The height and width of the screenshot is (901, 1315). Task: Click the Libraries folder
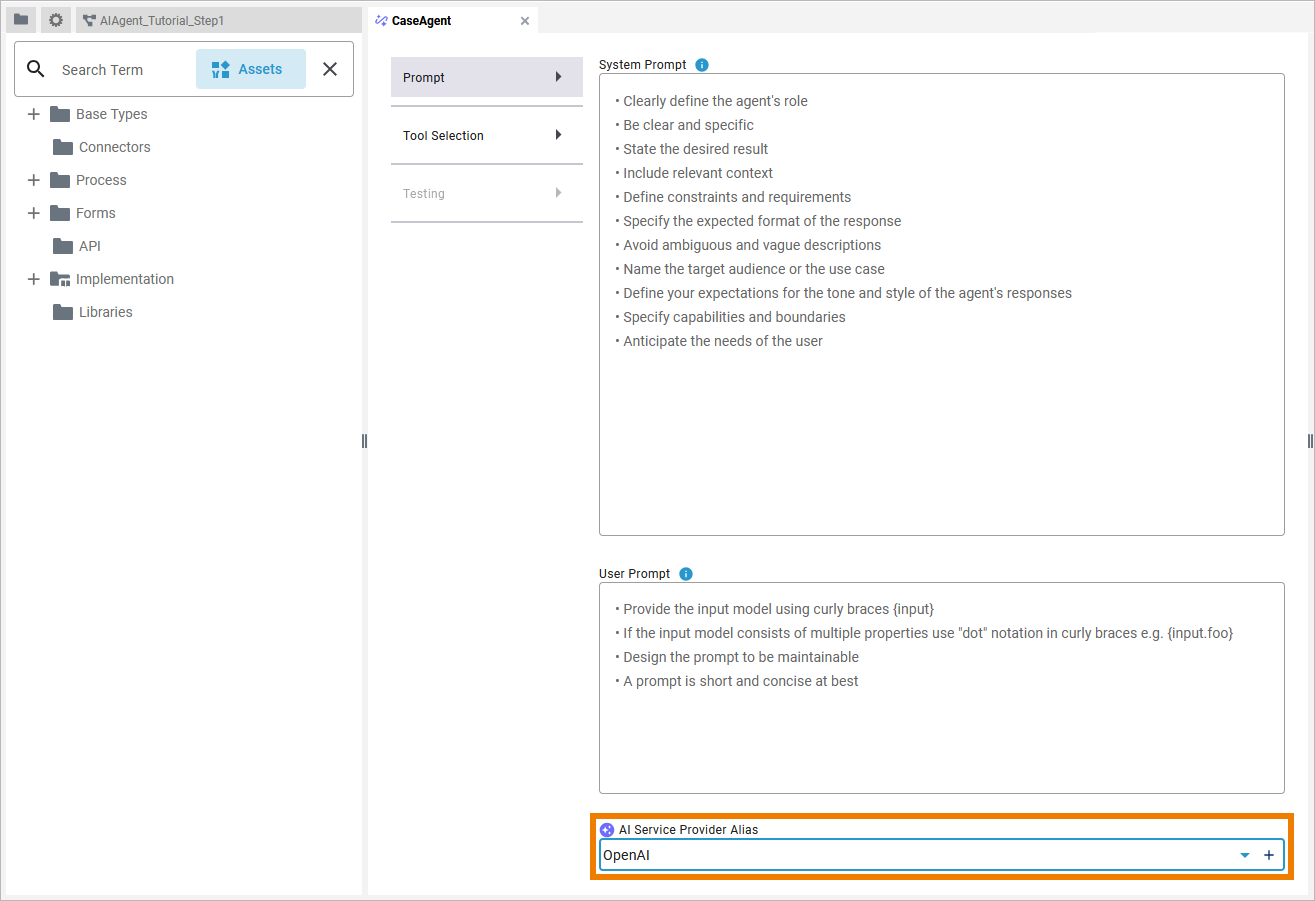pyautogui.click(x=105, y=312)
